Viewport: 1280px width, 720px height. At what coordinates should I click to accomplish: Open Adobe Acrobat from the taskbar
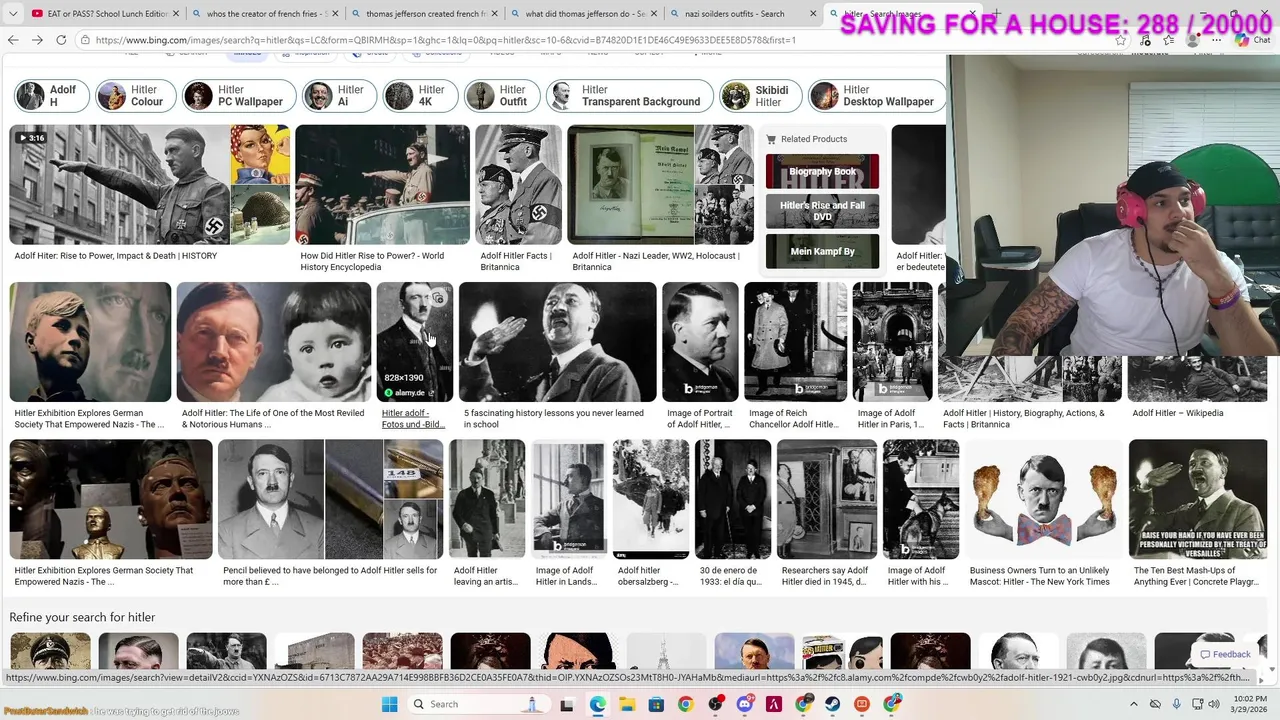(x=774, y=704)
